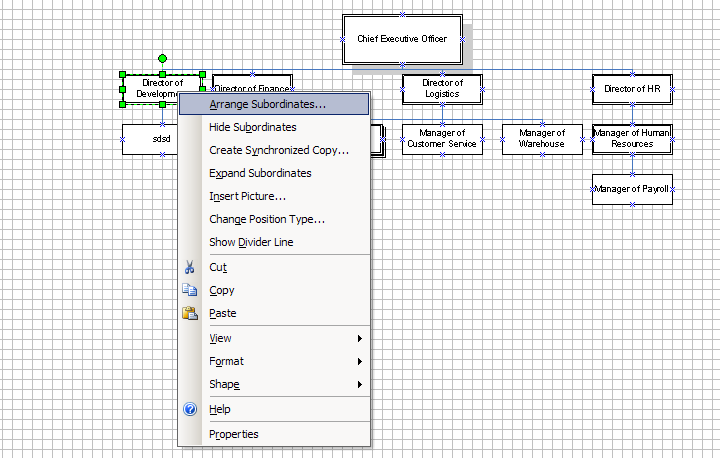720x458 pixels.
Task: Open the Shape submenu arrow
Action: coord(359,385)
